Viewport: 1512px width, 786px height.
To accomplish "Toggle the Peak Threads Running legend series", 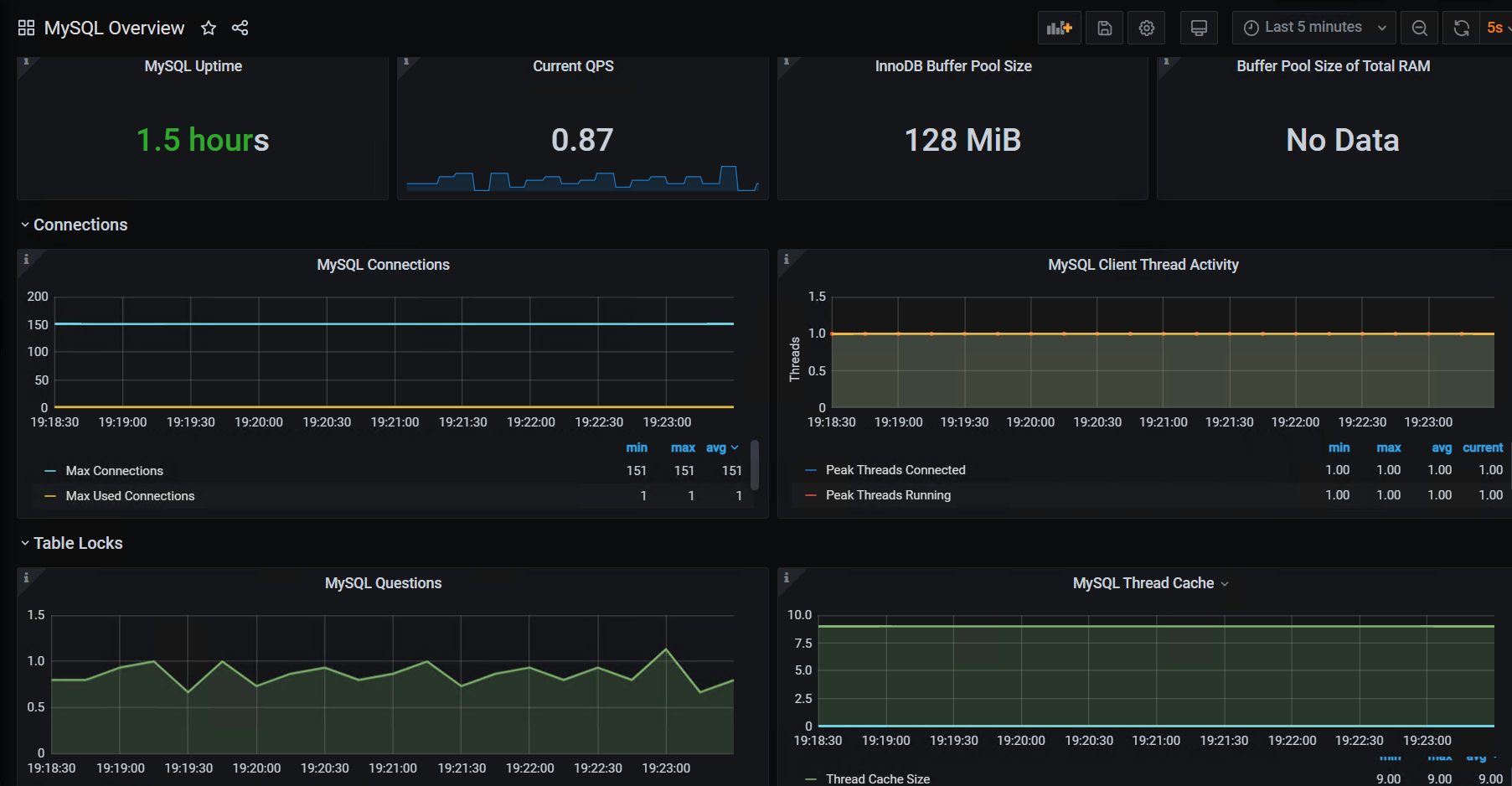I will [x=888, y=495].
